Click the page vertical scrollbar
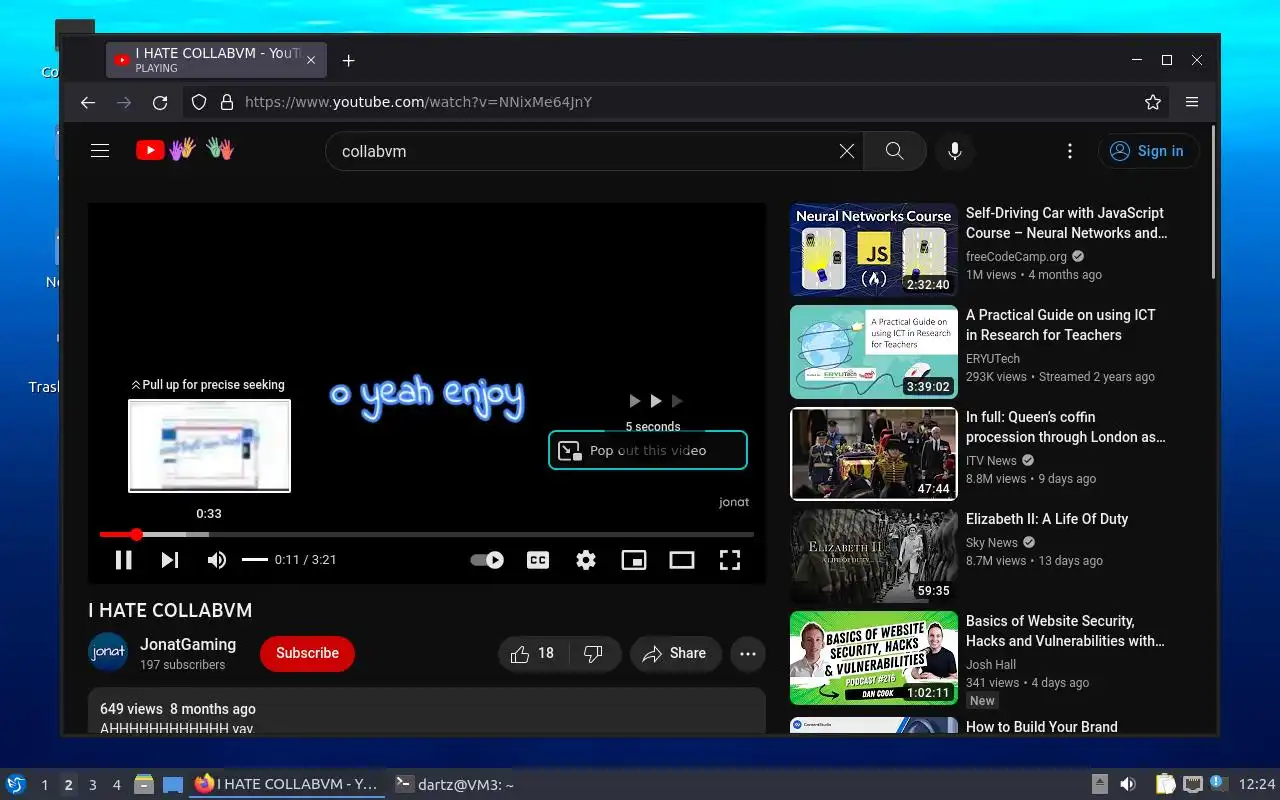Image resolution: width=1280 pixels, height=800 pixels. click(1214, 202)
